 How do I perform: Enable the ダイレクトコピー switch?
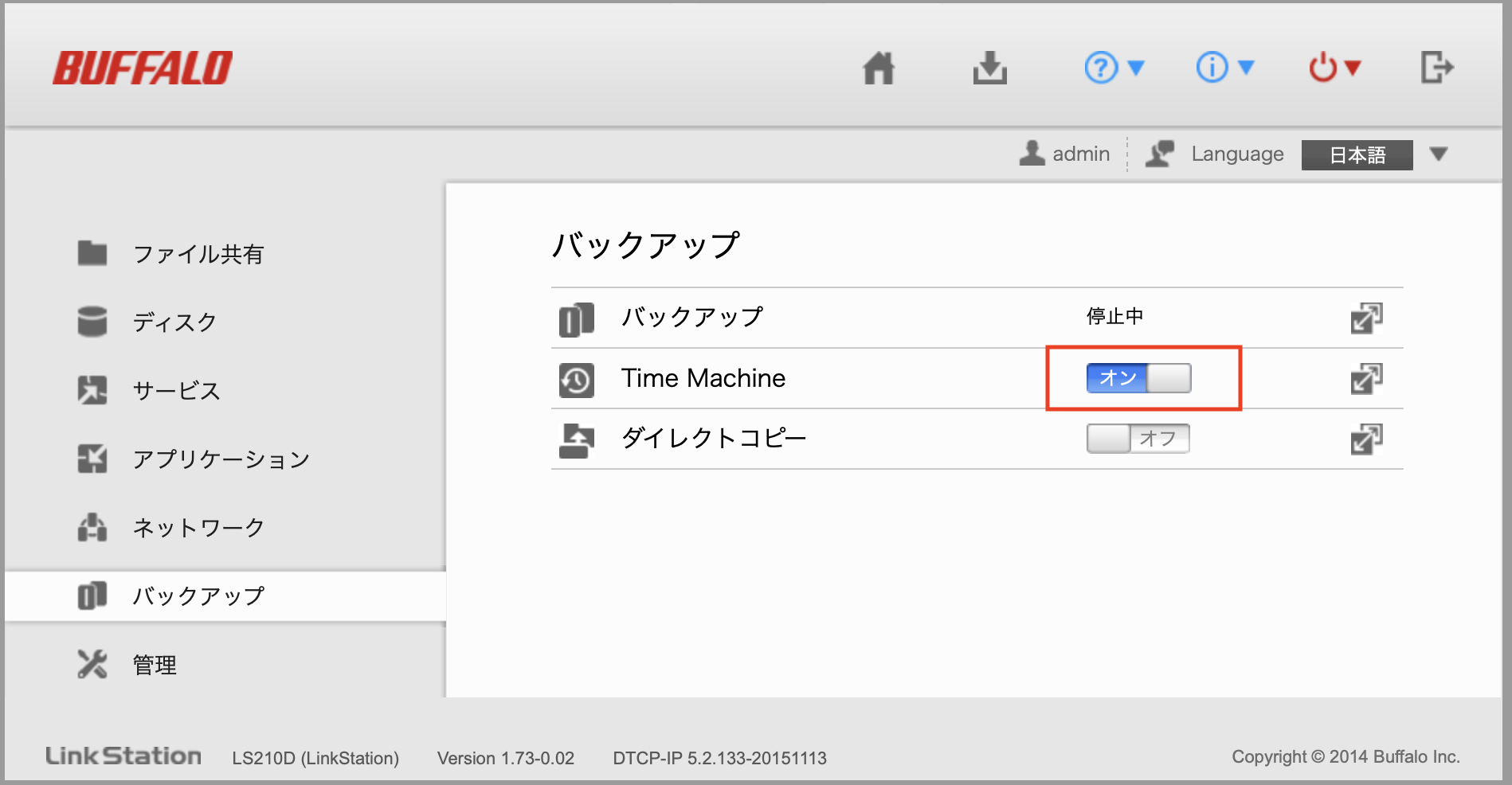pyautogui.click(x=1138, y=439)
